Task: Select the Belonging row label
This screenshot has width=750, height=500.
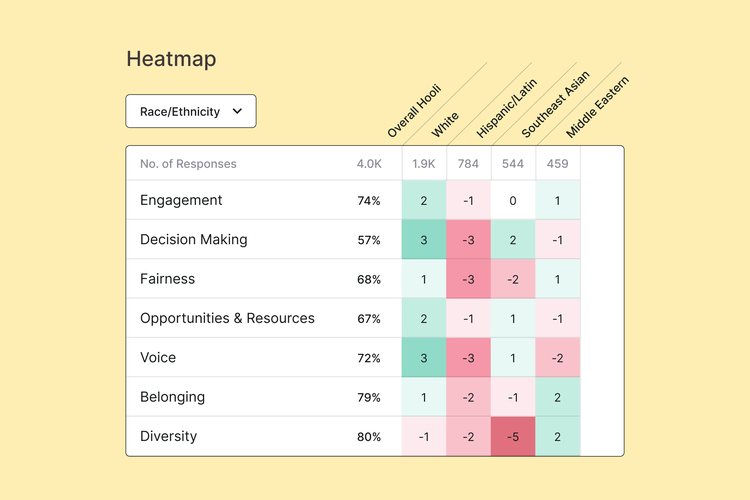Action: click(x=172, y=397)
